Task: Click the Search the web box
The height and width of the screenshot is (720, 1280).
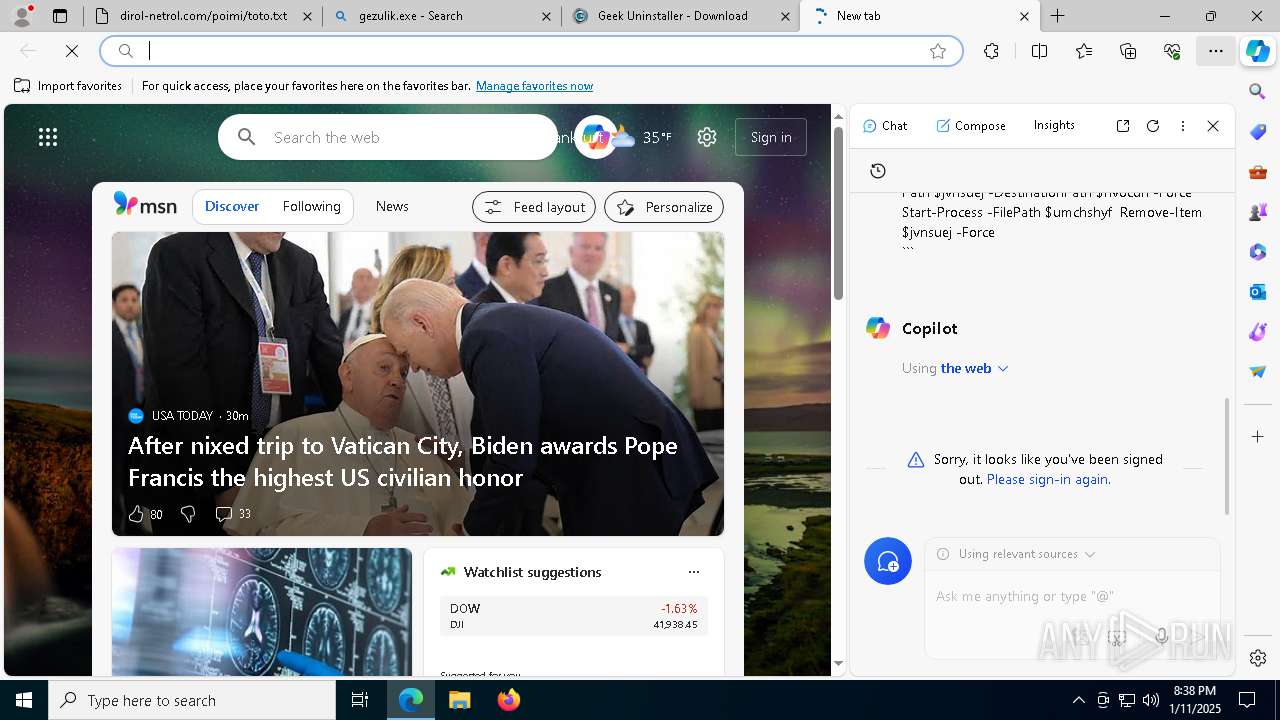Action: tap(388, 137)
